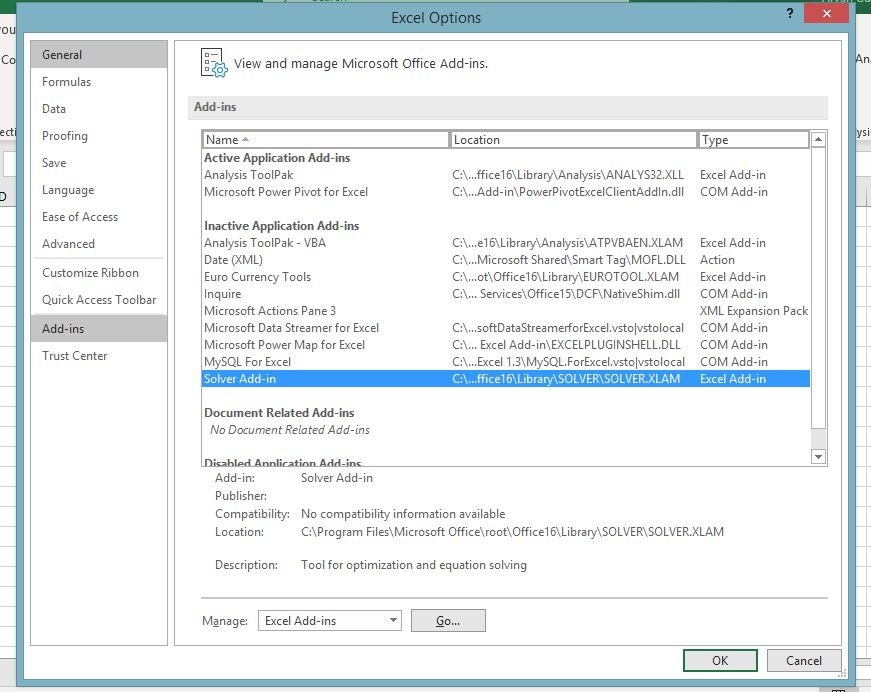The image size is (871, 692).
Task: Open the Trust Center category
Action: point(99,356)
